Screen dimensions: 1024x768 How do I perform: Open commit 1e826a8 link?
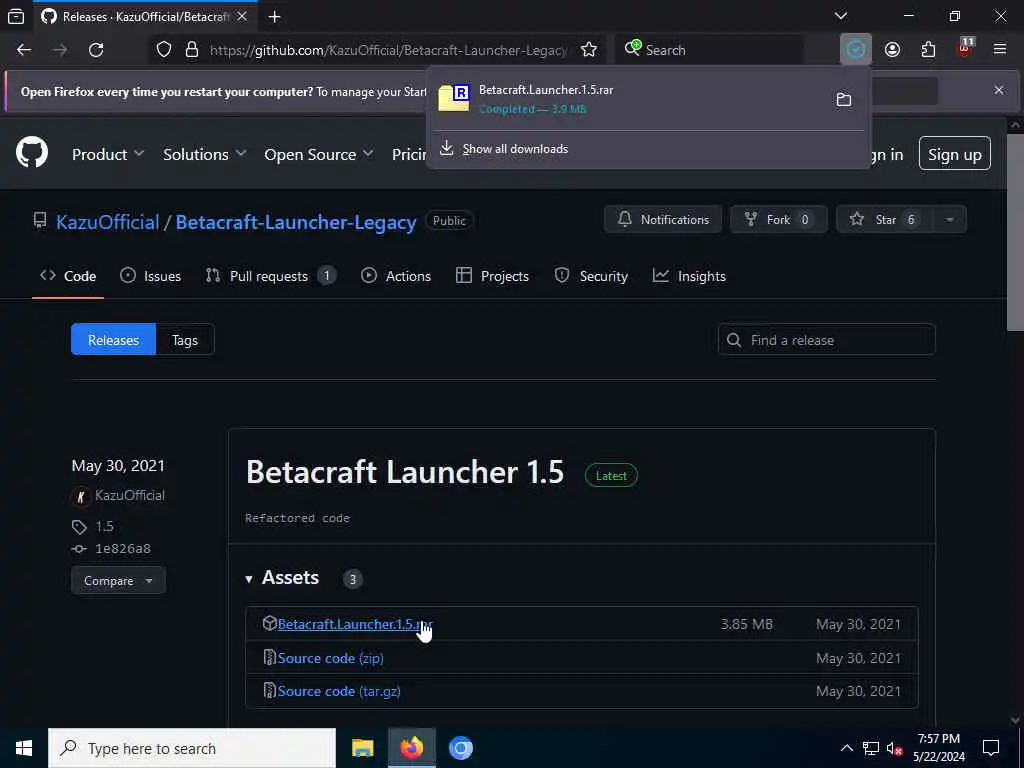[x=123, y=549]
